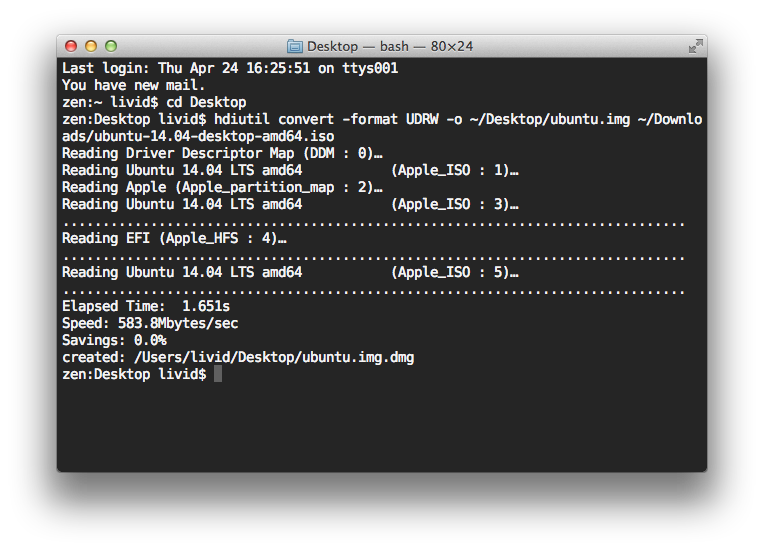This screenshot has height=551, width=764.
Task: Click the Desktop folder proxy icon in title
Action: tap(295, 46)
